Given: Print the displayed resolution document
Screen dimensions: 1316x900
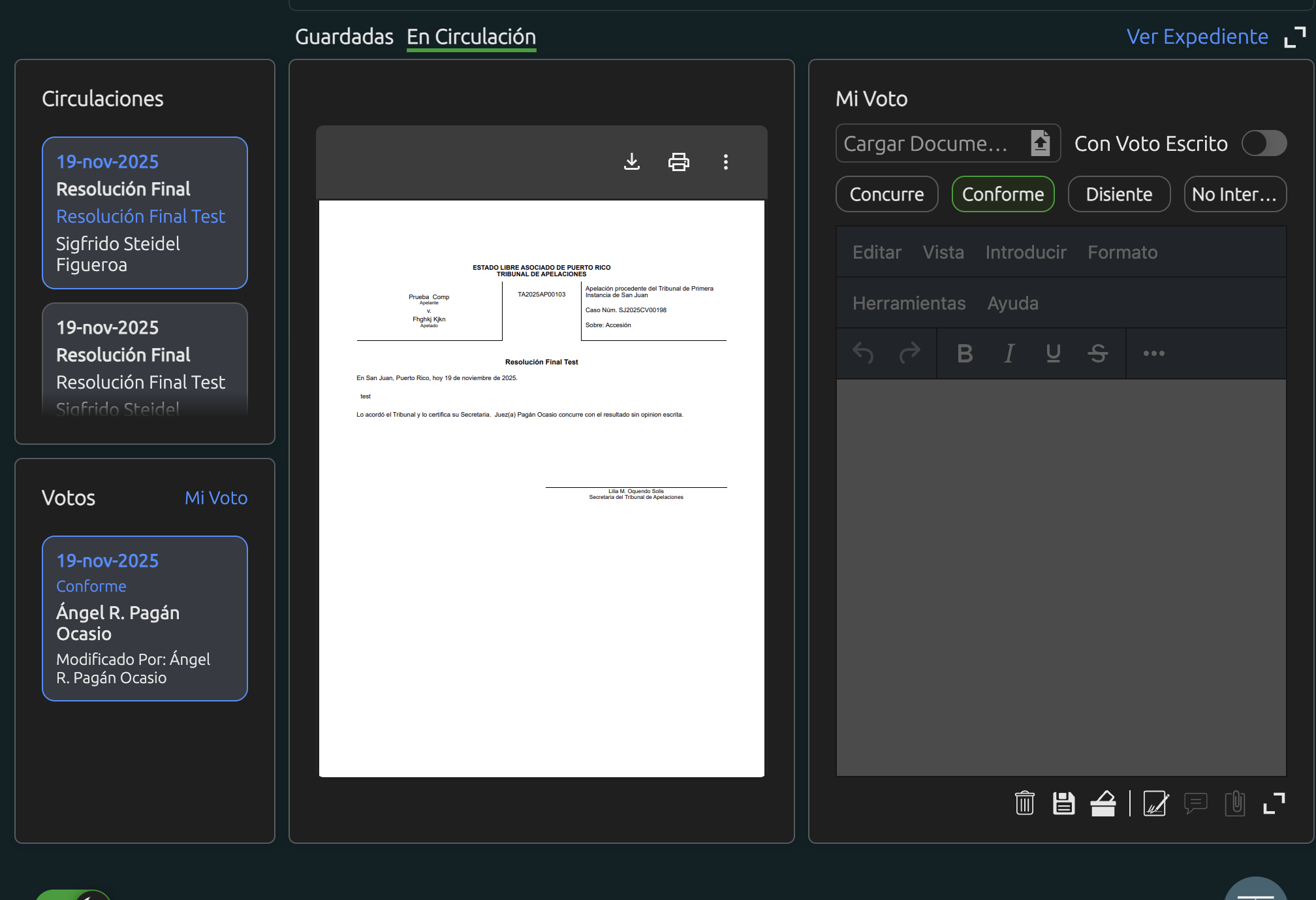Looking at the screenshot, I should (x=678, y=161).
